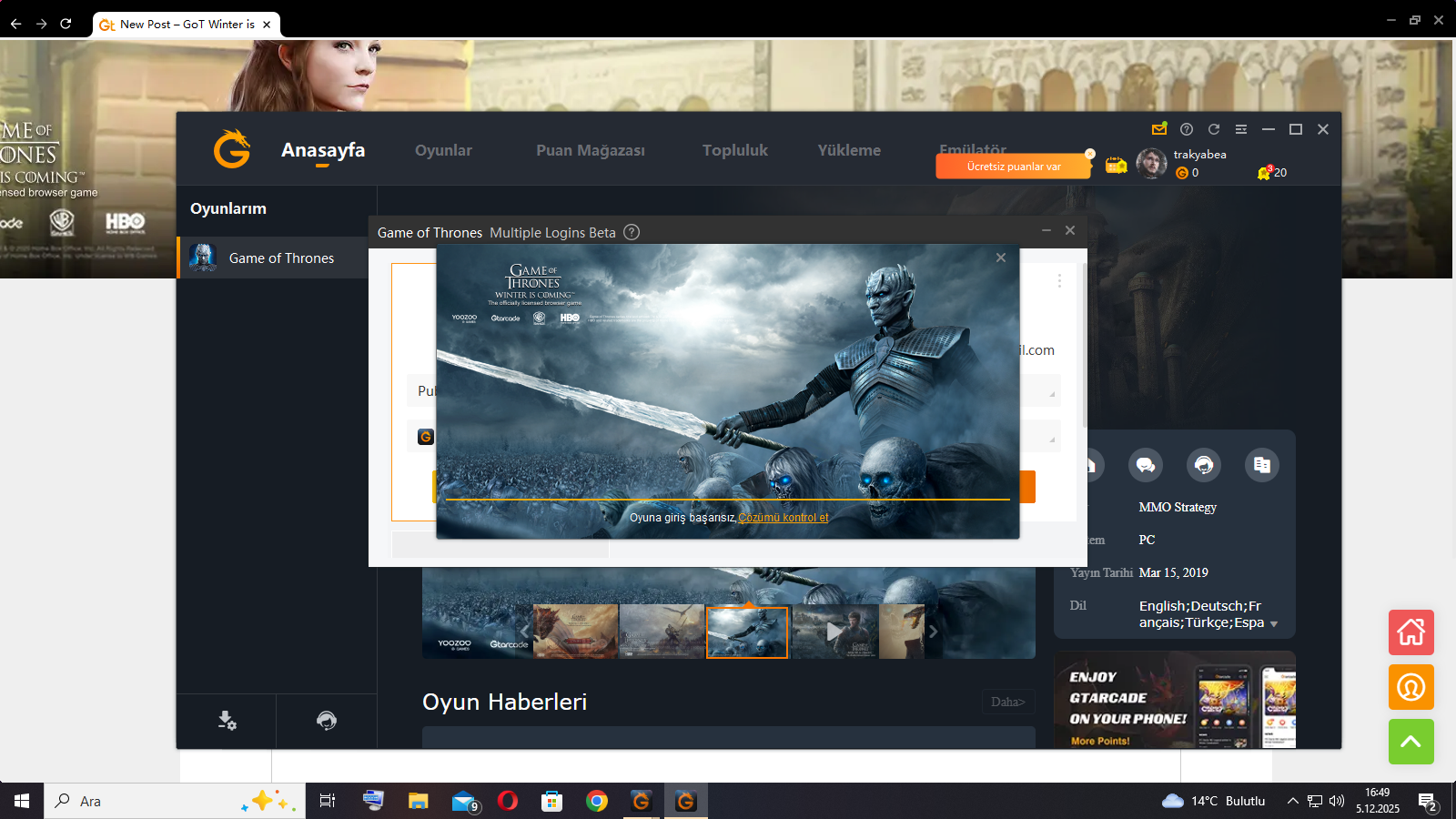Dismiss the 'Ücretsiz puanlar var' tooltip
The image size is (1456, 819).
coord(1089,154)
